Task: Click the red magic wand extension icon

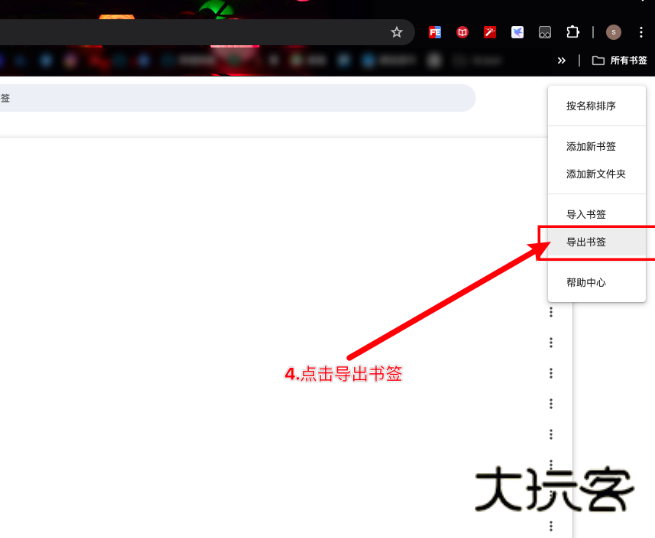Action: point(490,32)
